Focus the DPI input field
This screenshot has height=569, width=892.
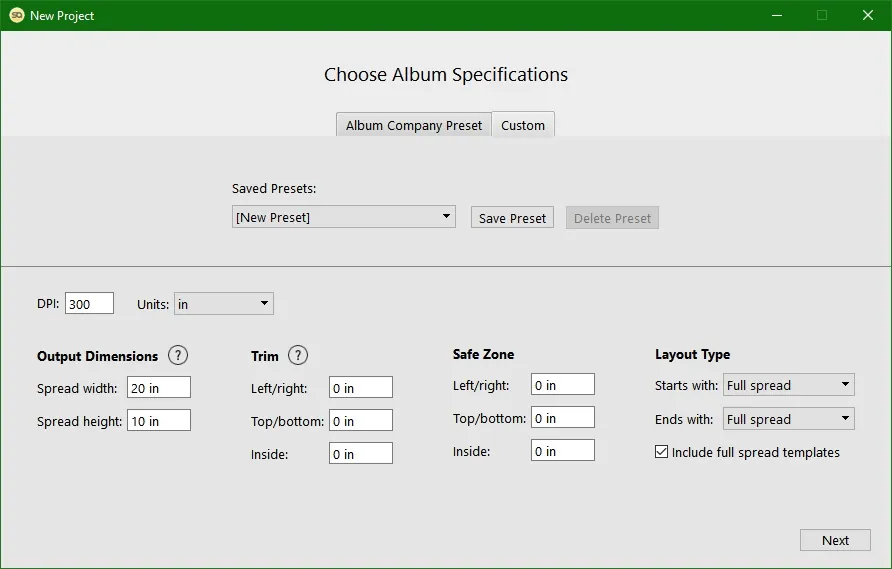tap(89, 303)
